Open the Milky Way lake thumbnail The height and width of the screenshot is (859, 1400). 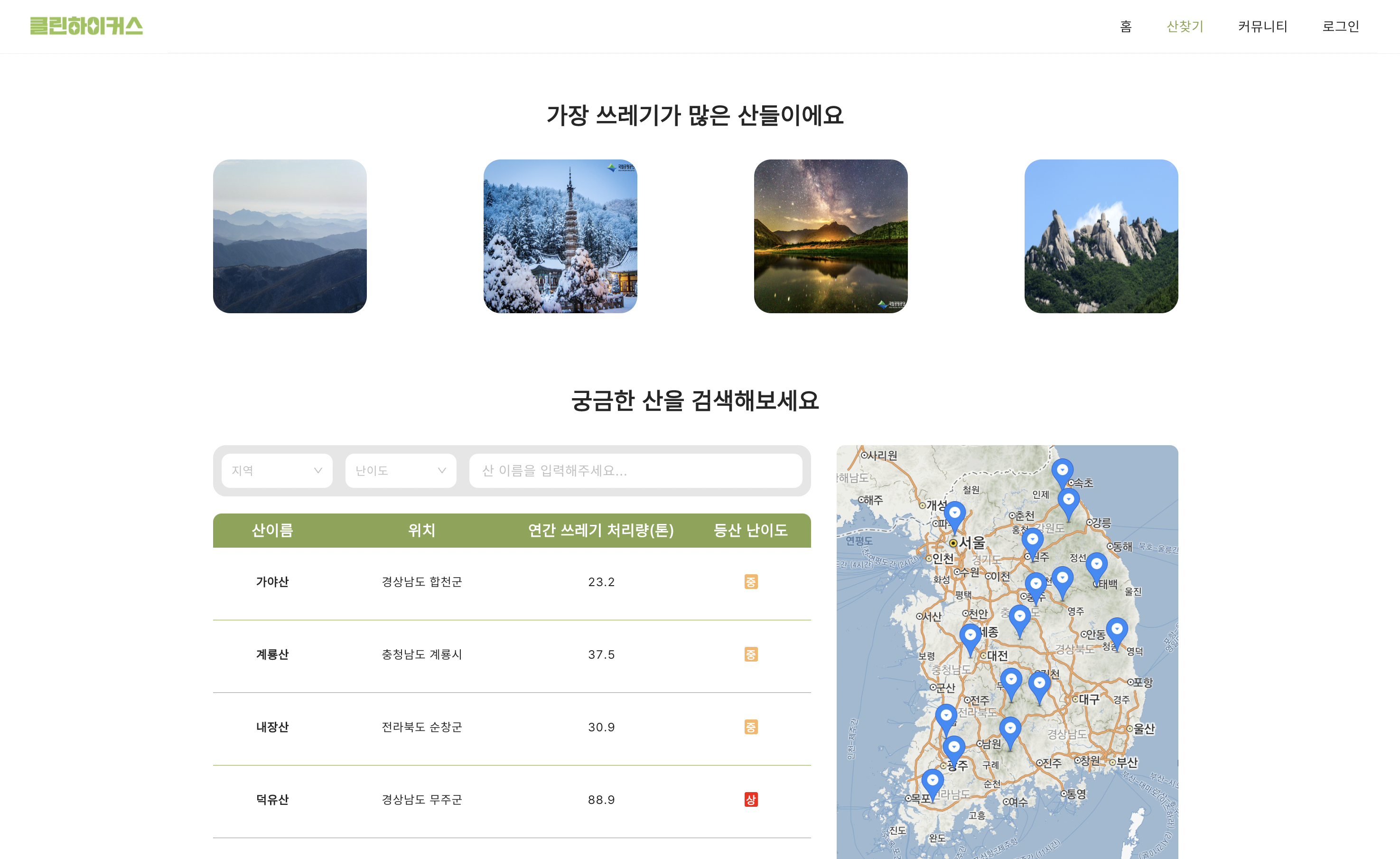point(830,236)
